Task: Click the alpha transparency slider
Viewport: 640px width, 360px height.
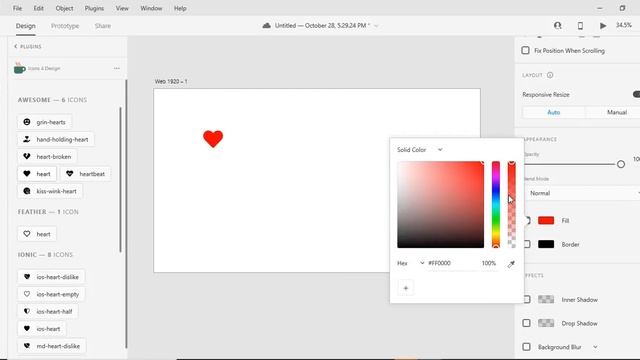Action: click(511, 204)
